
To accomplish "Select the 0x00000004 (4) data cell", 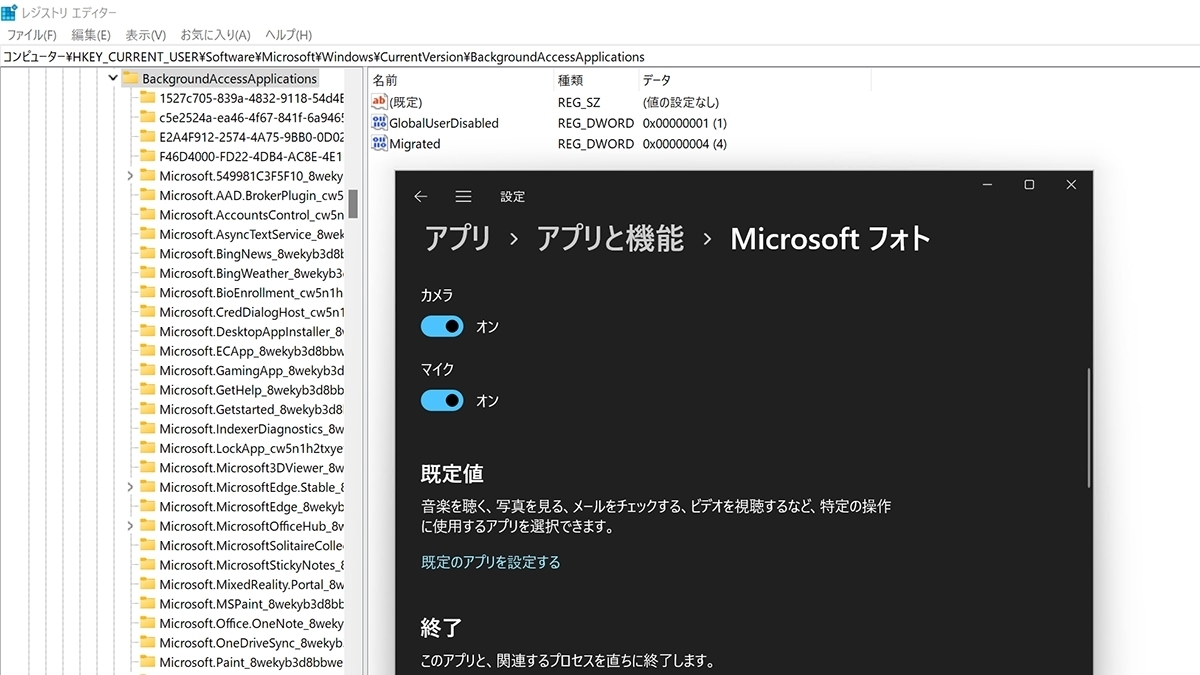I will coord(684,144).
